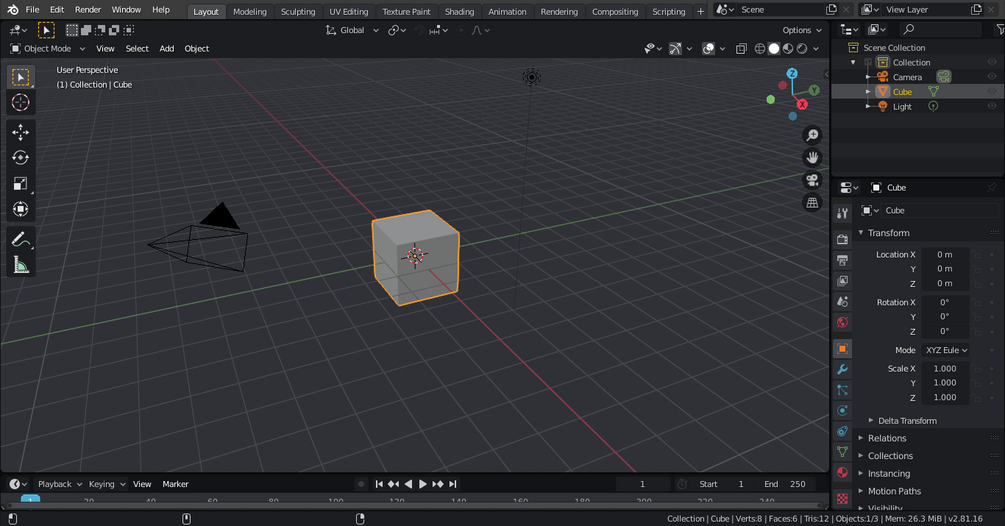Select the Scale tool
Image resolution: width=1005 pixels, height=526 pixels.
pyautogui.click(x=21, y=184)
